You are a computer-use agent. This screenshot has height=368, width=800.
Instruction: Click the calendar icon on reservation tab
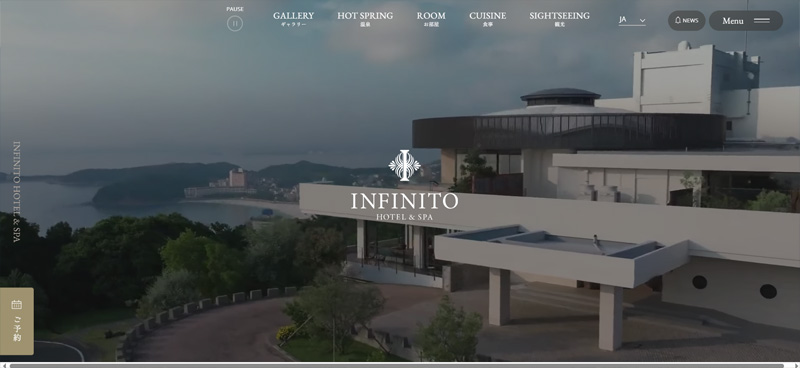(x=16, y=305)
